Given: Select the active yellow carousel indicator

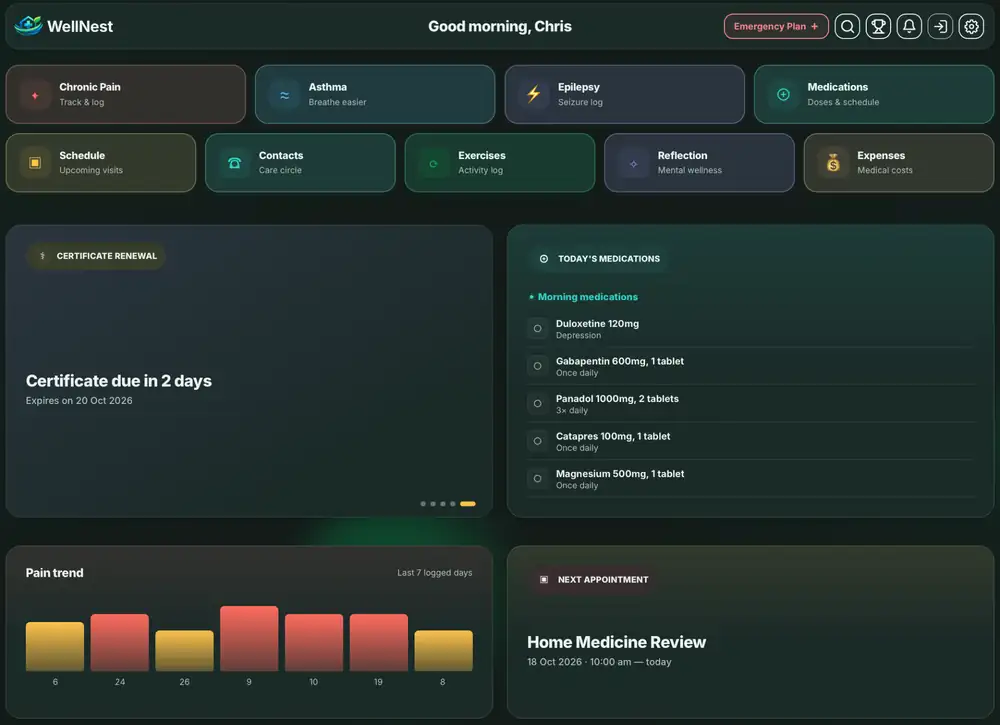Looking at the screenshot, I should (x=467, y=504).
